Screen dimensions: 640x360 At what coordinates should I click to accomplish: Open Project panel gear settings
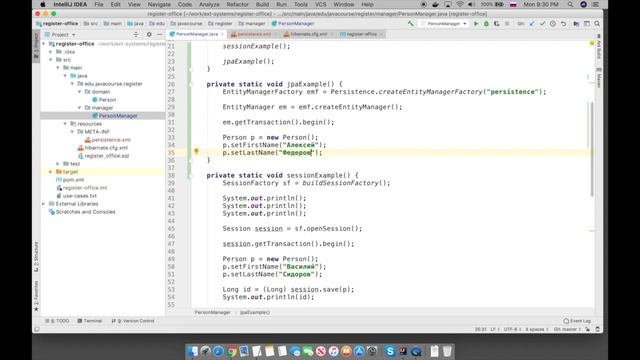(x=149, y=35)
